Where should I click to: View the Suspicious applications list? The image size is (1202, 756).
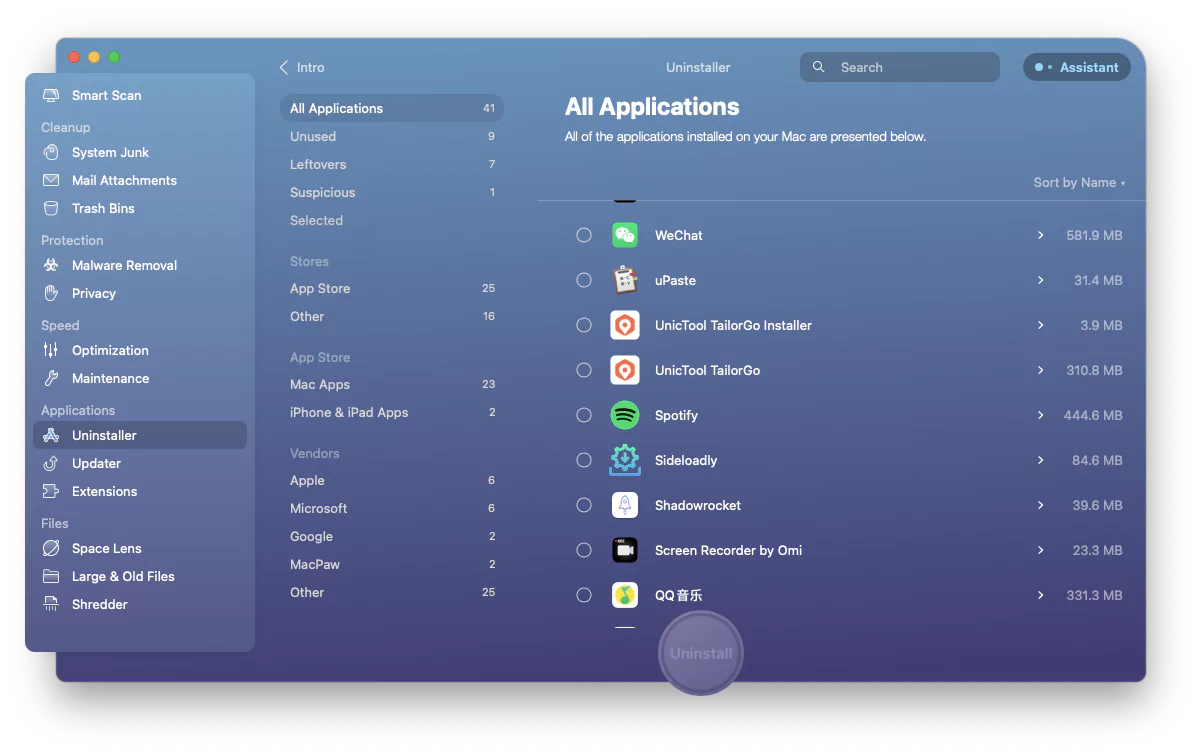[x=324, y=192]
